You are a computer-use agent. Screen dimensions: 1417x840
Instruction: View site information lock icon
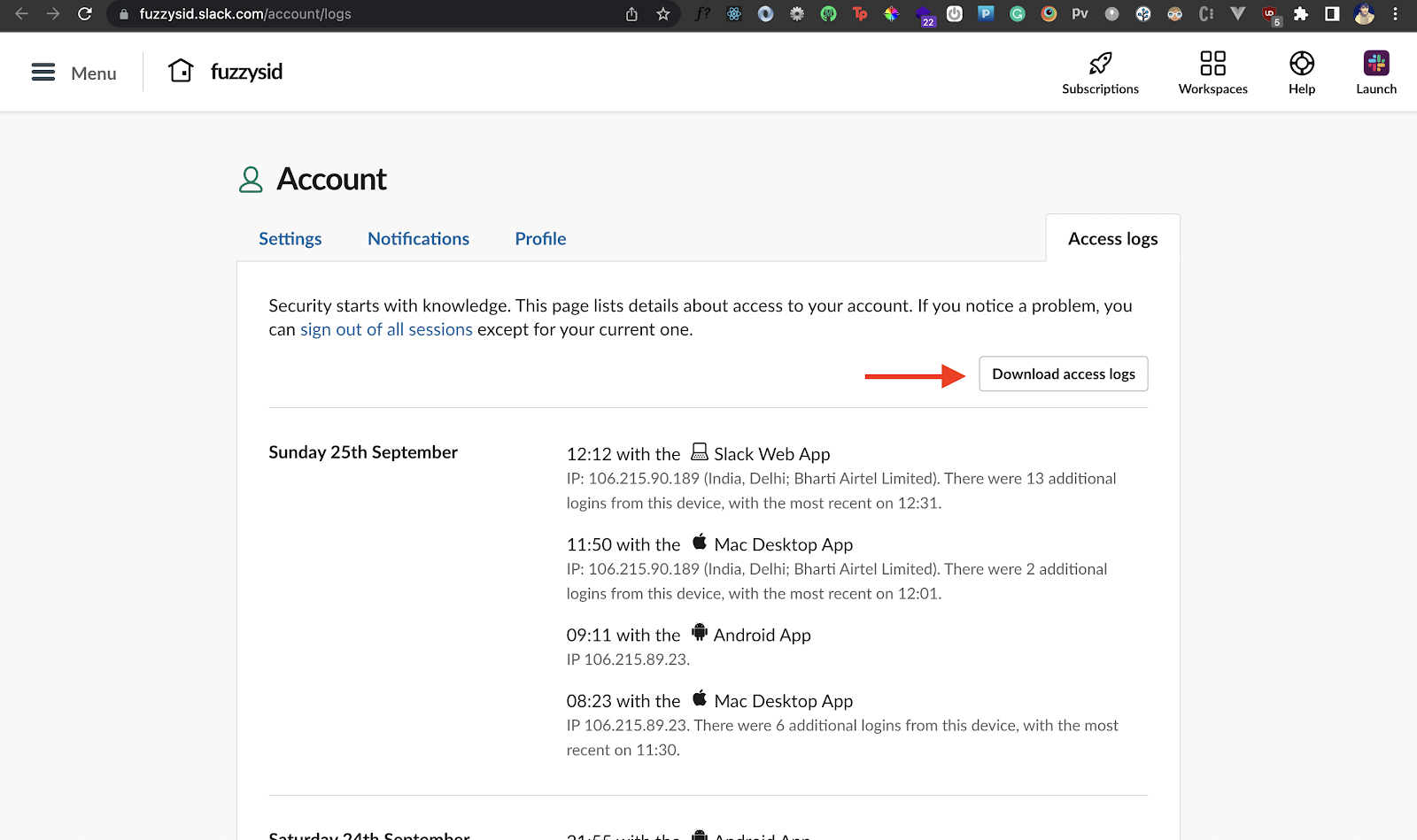point(123,14)
